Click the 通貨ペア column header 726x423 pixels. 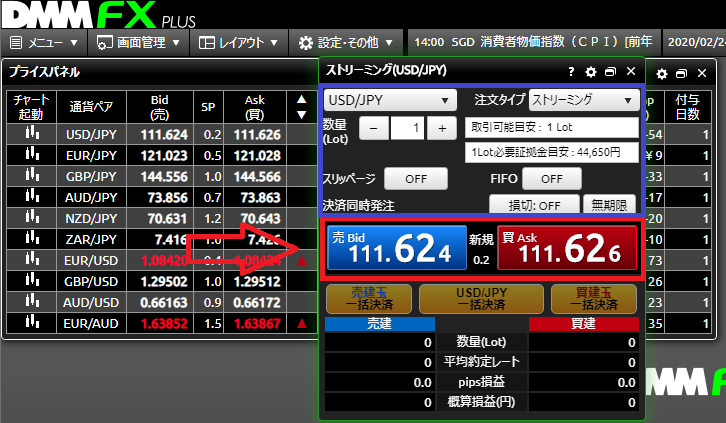pos(91,107)
